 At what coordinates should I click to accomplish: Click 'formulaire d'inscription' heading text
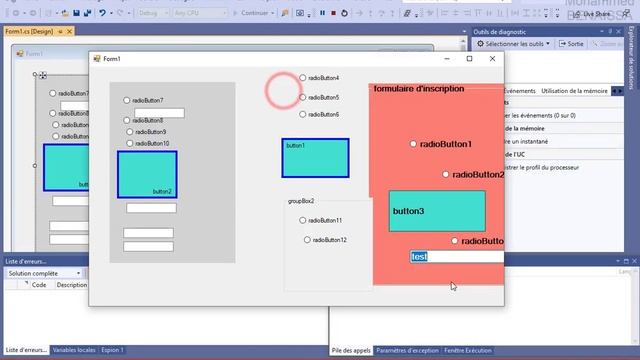tap(419, 89)
